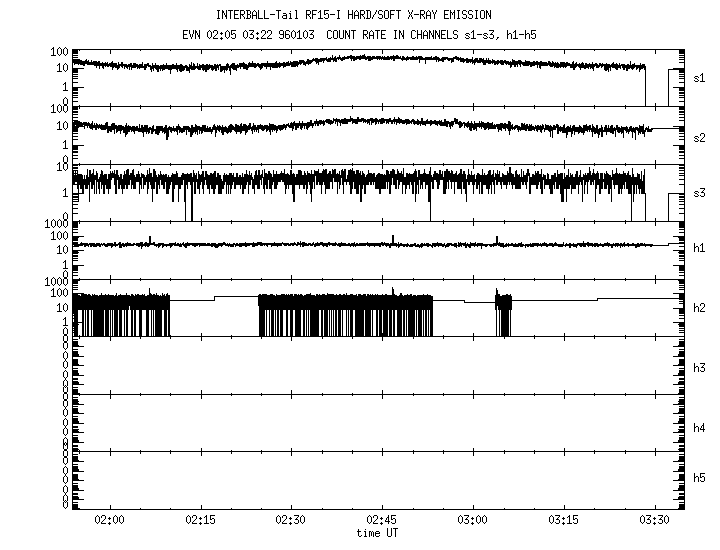The width and height of the screenshot is (720, 550).
Task: Click the 02:45 time axis tick label
Action: (x=382, y=520)
